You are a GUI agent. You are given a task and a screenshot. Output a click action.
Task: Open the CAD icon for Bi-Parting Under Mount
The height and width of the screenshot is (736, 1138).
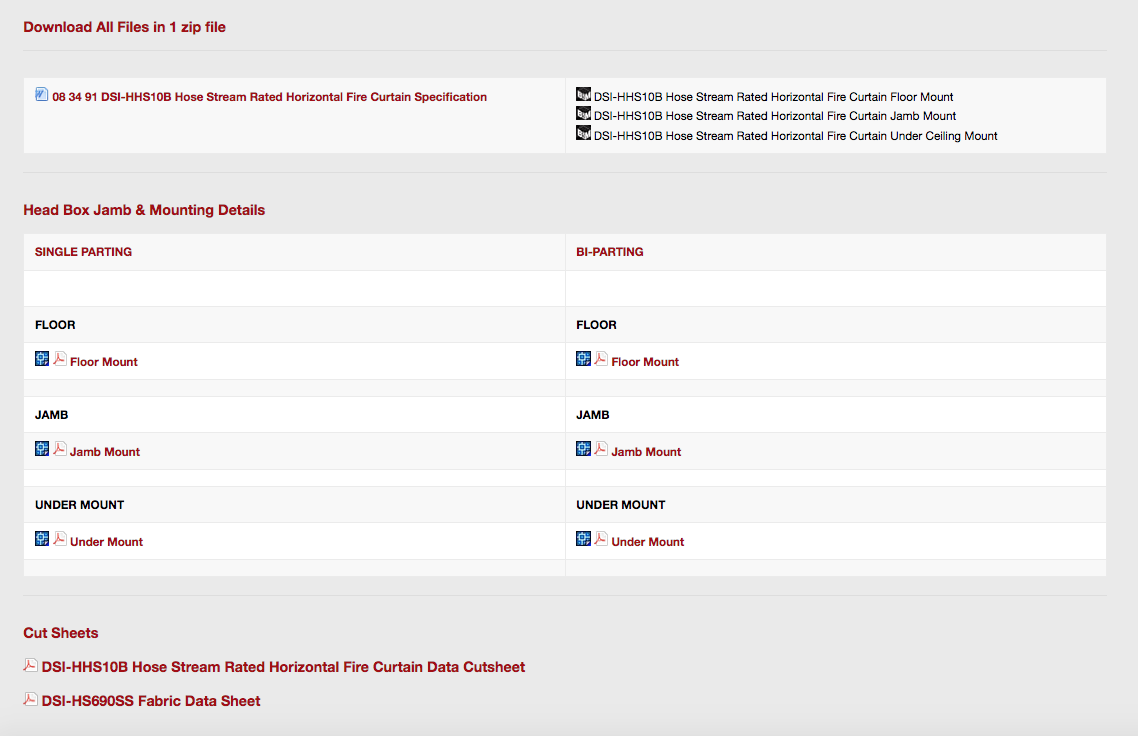[x=583, y=537]
